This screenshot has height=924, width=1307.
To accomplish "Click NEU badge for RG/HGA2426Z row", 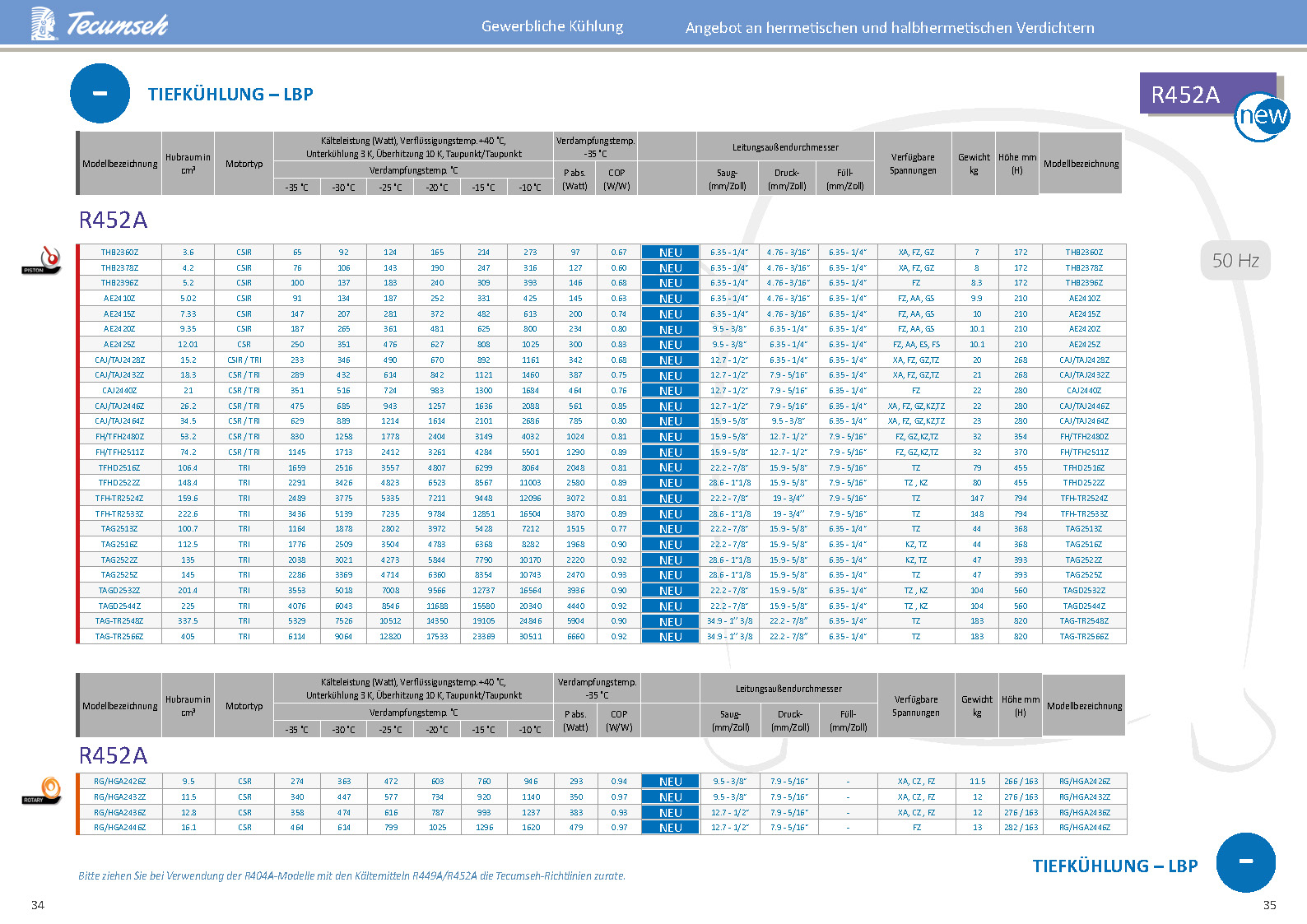I will tap(670, 782).
